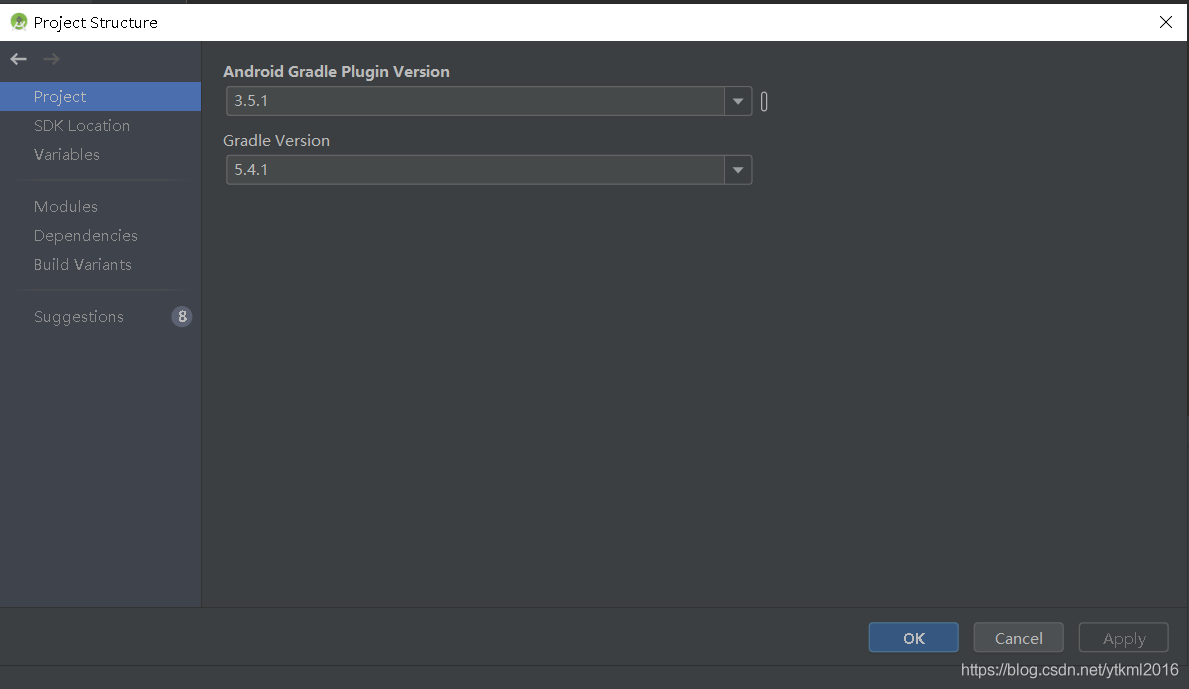Expand the Android Gradle Plugin Version dropdown arrow

click(738, 101)
